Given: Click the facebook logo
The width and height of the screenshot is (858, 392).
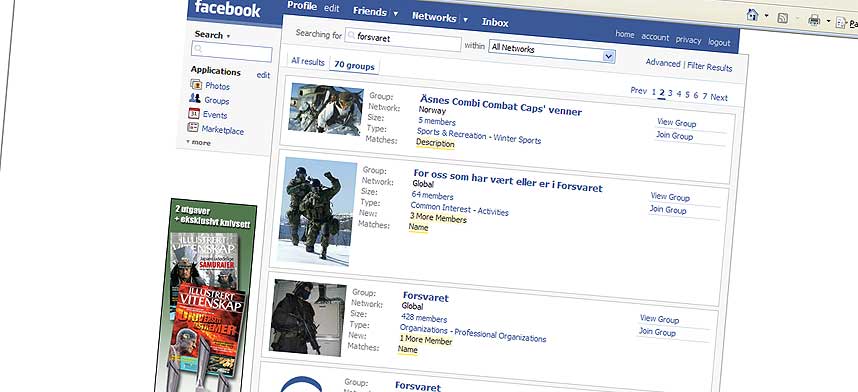Looking at the screenshot, I should 228,8.
